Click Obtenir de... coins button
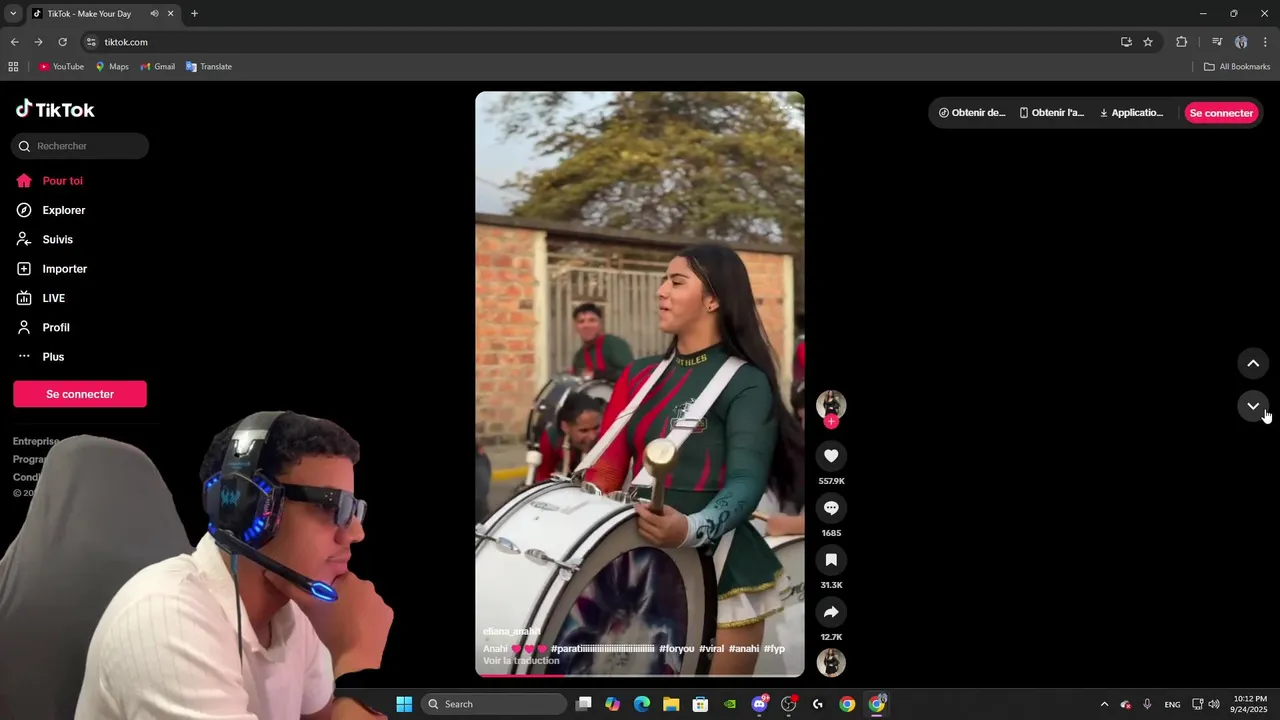This screenshot has height=720, width=1280. tap(972, 113)
